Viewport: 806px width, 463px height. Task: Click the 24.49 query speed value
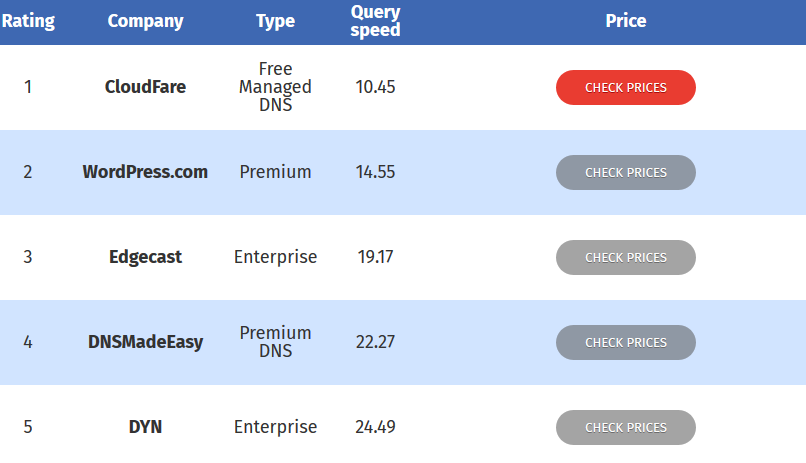(375, 427)
